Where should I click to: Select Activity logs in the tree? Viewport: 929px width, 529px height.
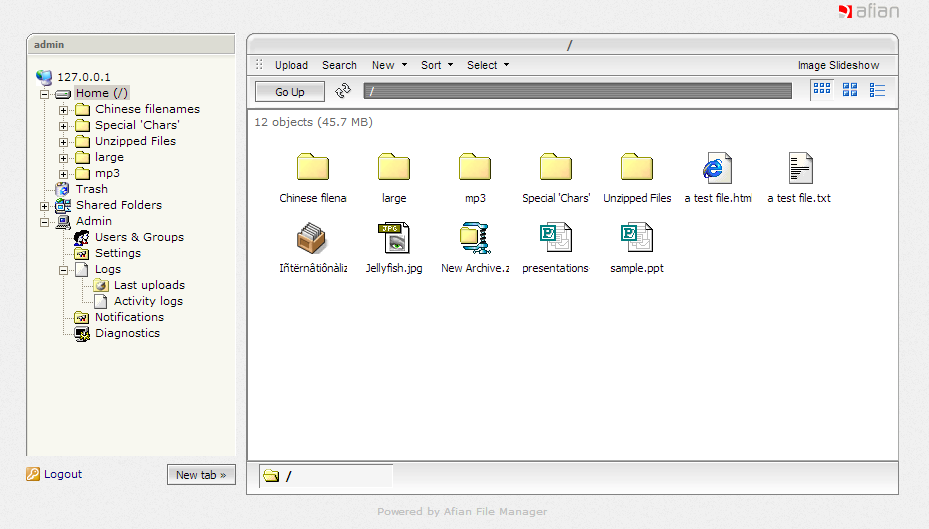pos(148,301)
